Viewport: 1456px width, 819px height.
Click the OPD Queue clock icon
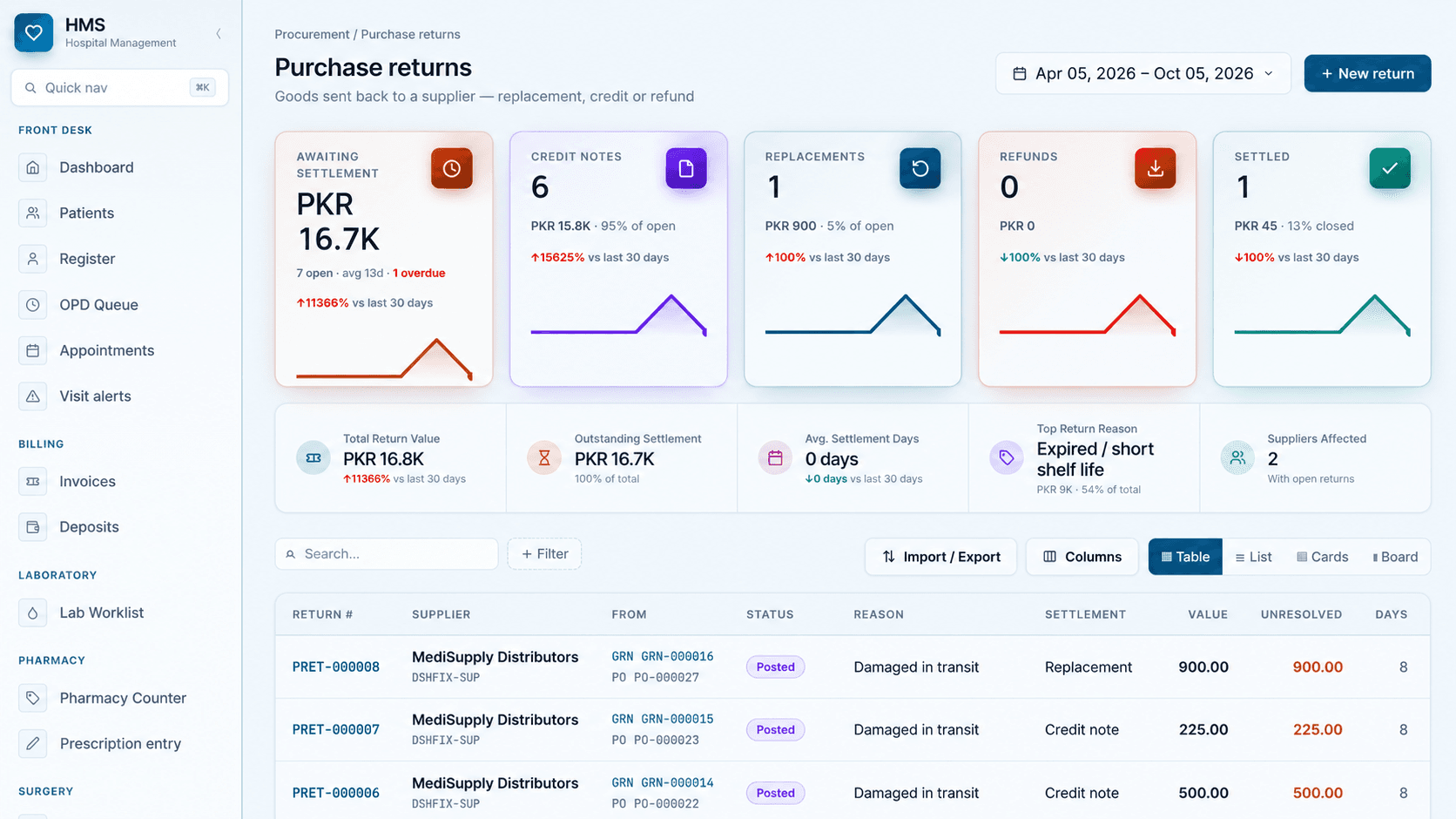click(x=33, y=305)
